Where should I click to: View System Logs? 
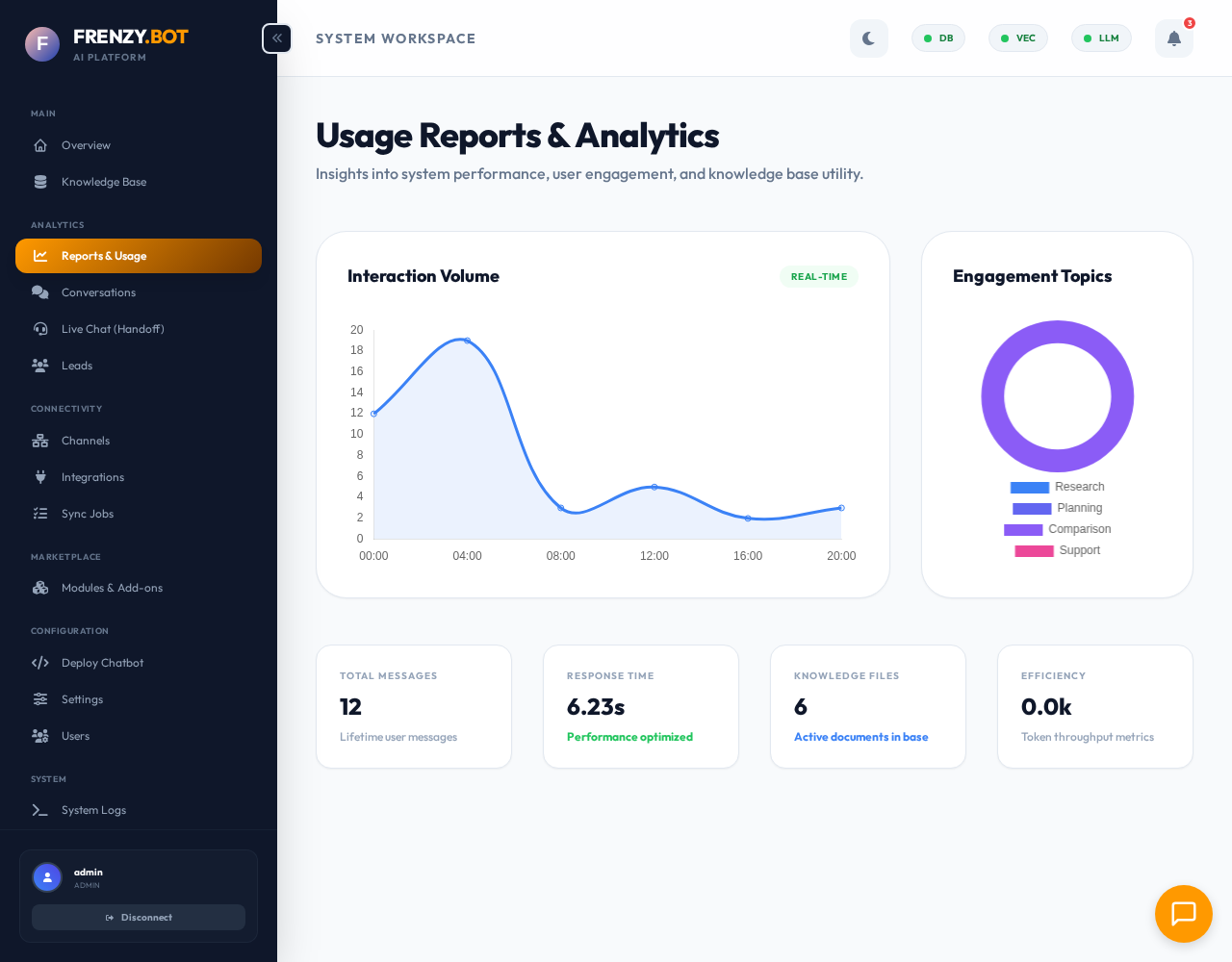coord(93,810)
